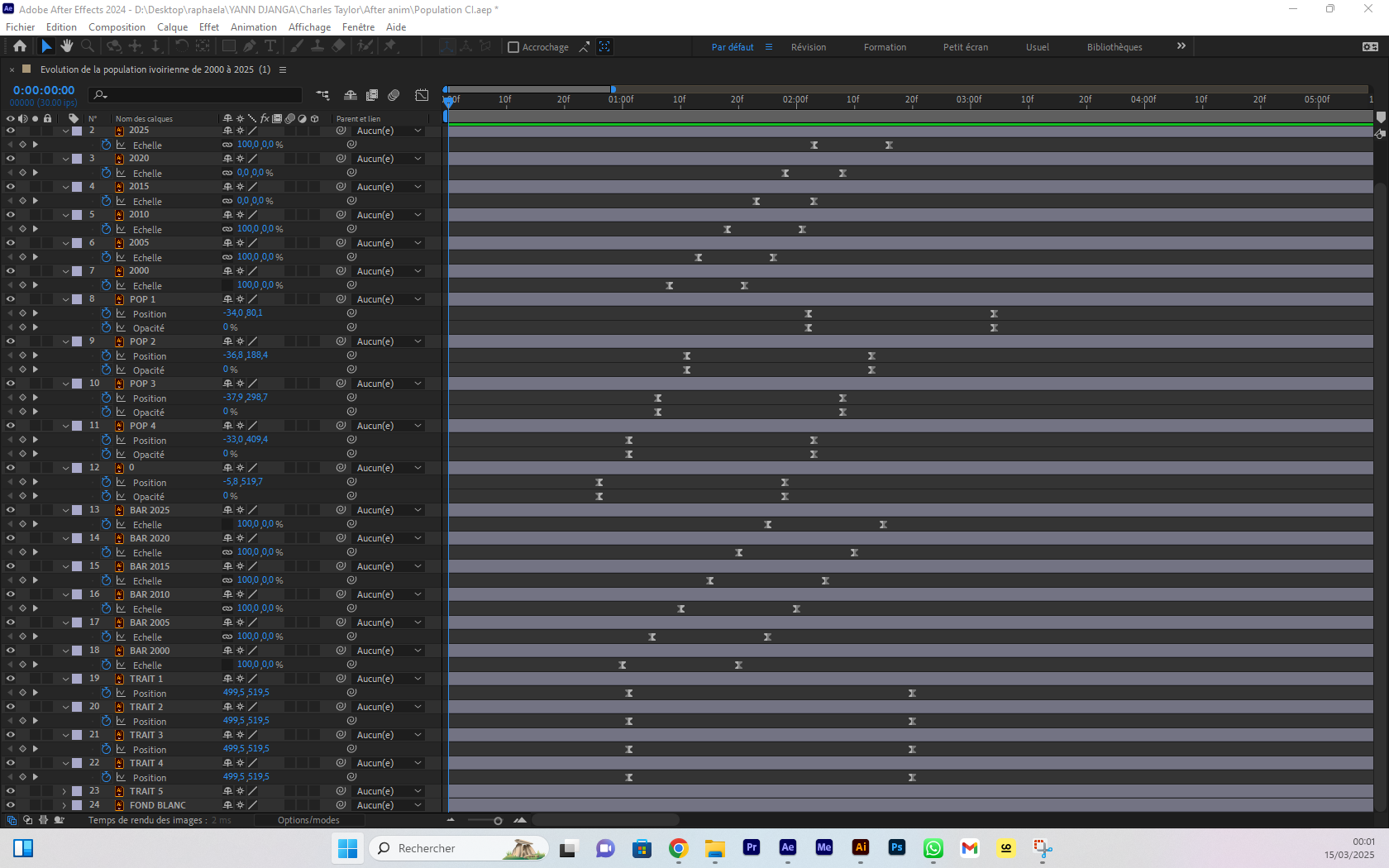The width and height of the screenshot is (1389, 868).
Task: Collapse the POP 2 layer
Action: (65, 341)
